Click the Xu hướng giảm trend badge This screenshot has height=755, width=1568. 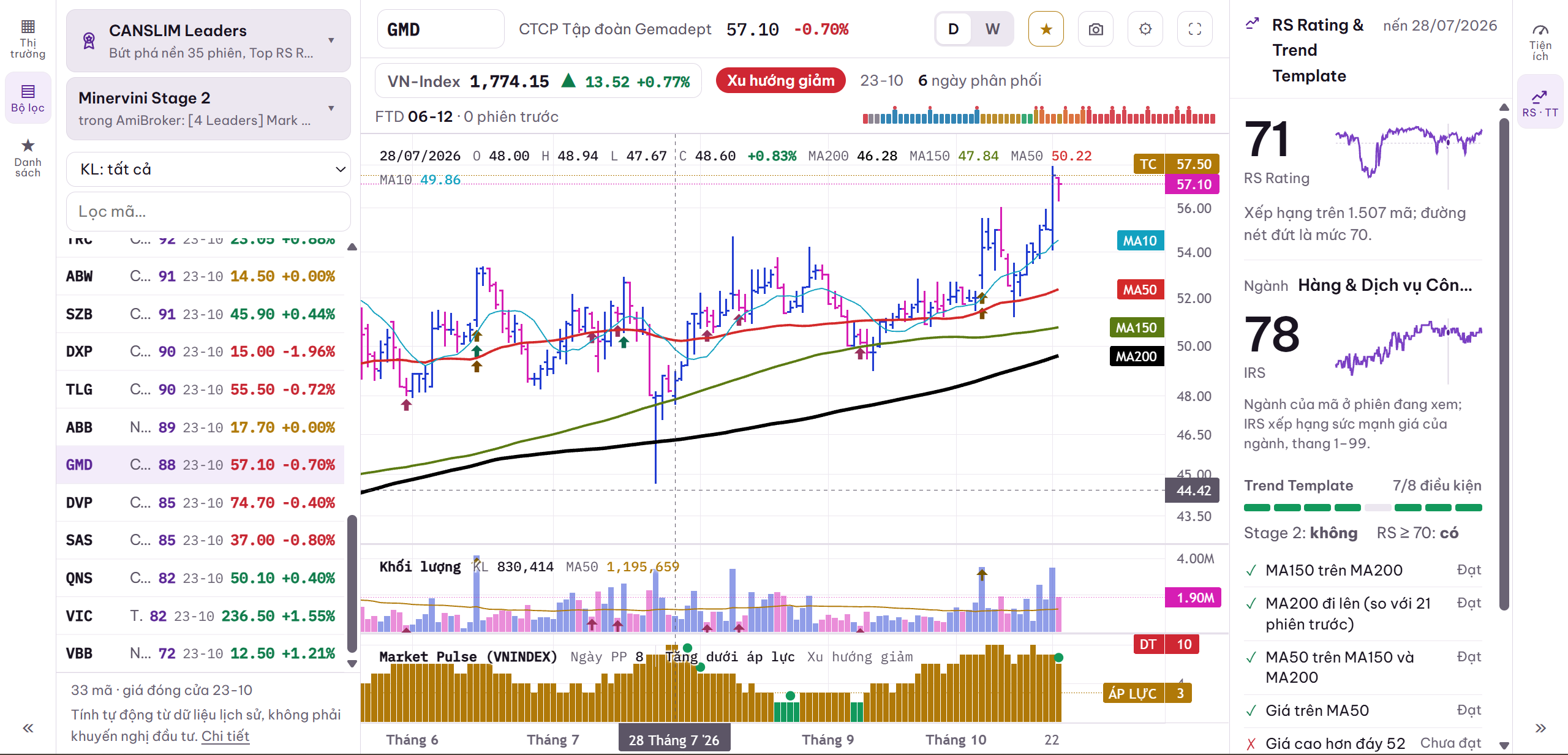(x=780, y=80)
